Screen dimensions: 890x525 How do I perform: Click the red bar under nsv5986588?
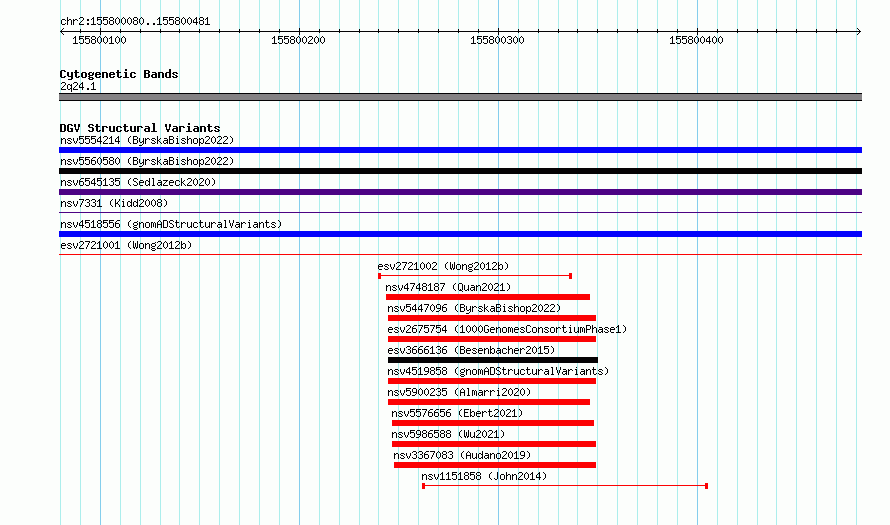click(494, 444)
